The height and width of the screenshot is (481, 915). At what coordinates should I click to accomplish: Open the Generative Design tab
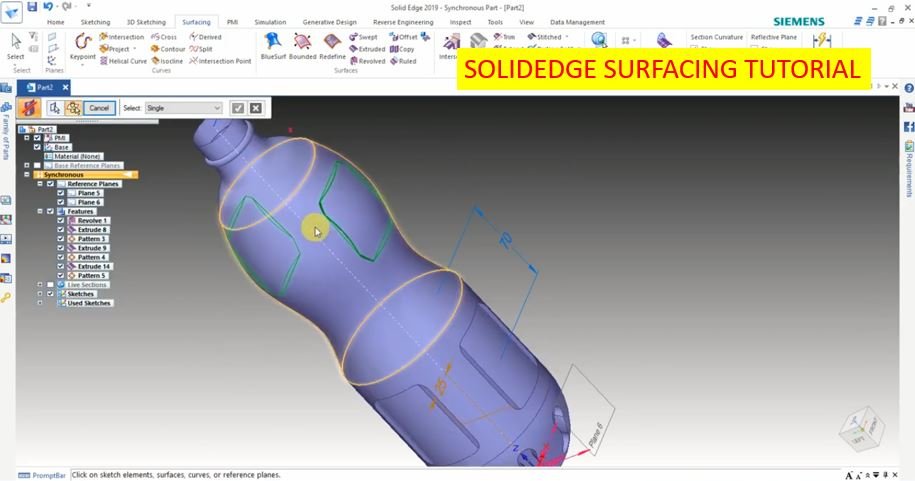coord(330,22)
